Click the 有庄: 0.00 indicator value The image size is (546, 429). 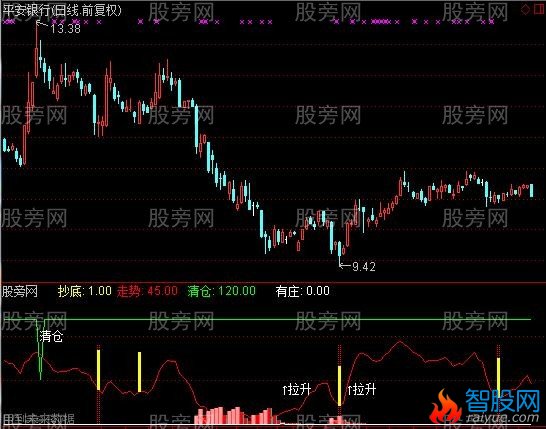(303, 291)
